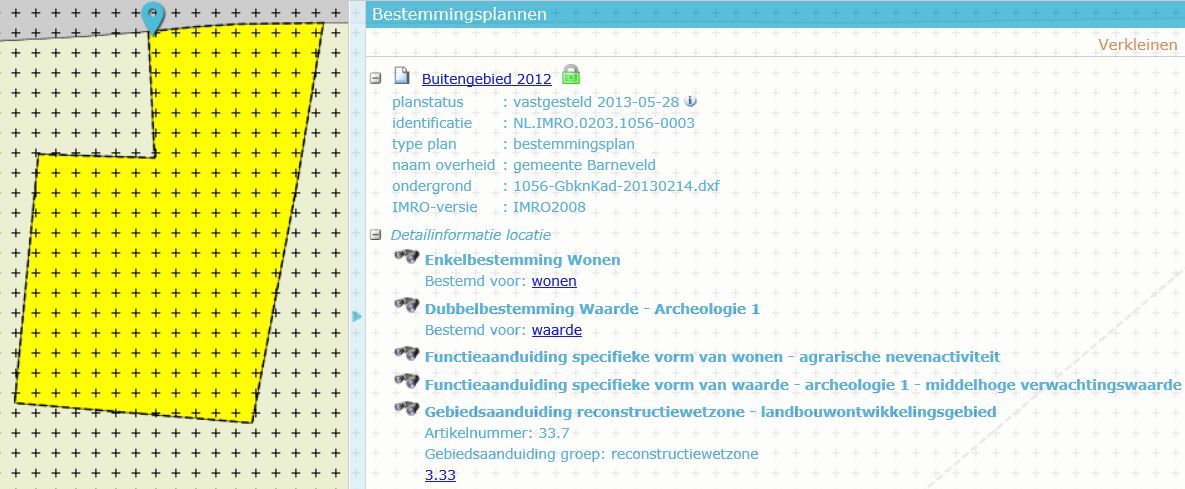Click the 'bestemmingsplan' type plan value
The height and width of the screenshot is (489, 1185).
(x=574, y=144)
